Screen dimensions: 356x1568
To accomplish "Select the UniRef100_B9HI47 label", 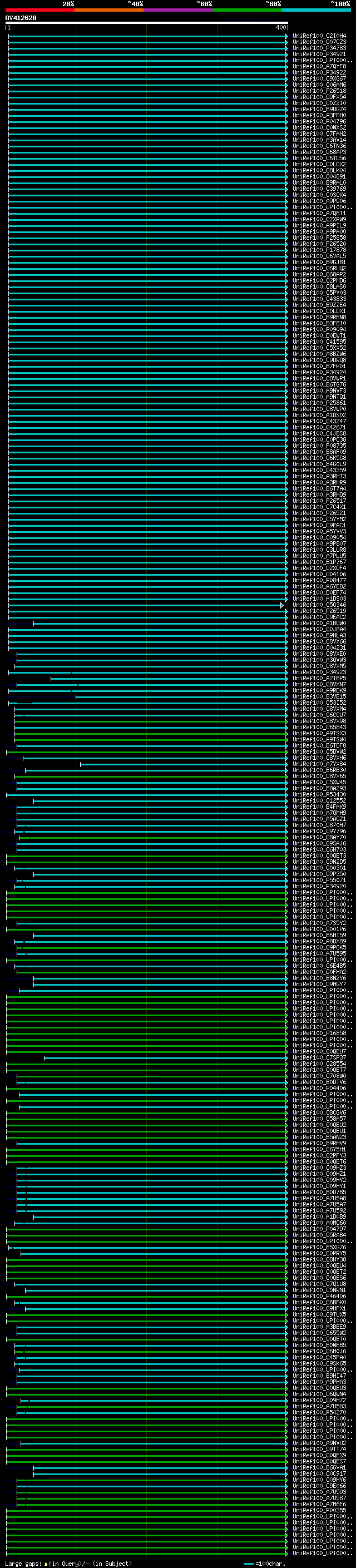I will [319, 1376].
